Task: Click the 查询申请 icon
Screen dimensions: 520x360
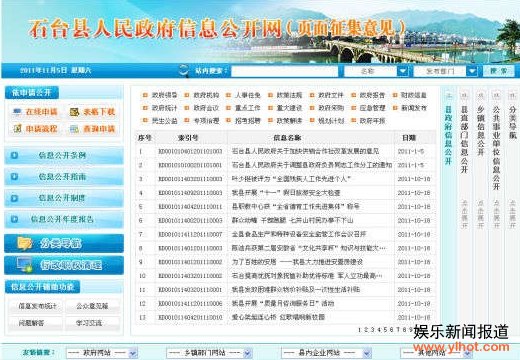Action: coord(74,129)
